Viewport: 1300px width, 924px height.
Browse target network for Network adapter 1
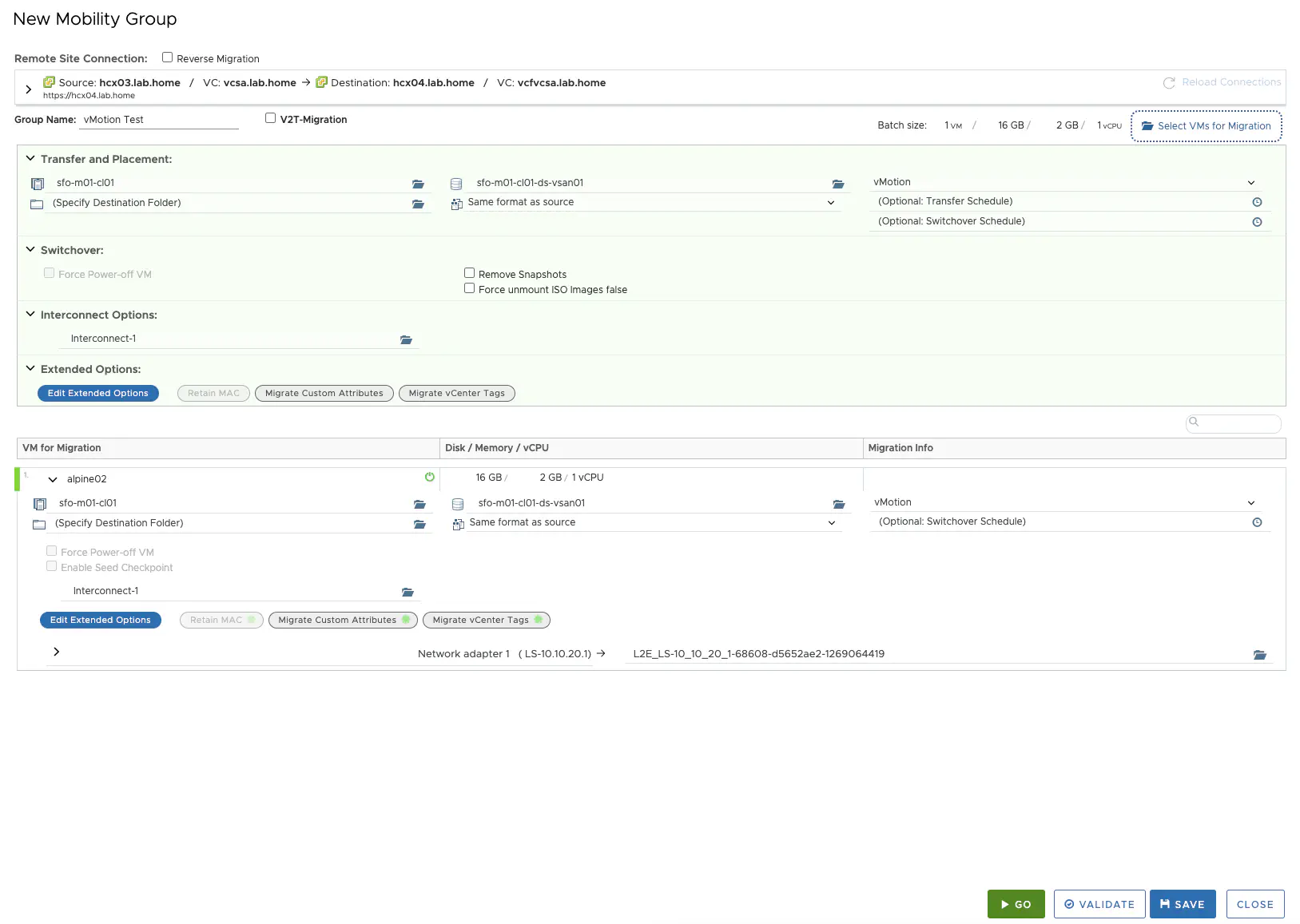coord(1260,655)
